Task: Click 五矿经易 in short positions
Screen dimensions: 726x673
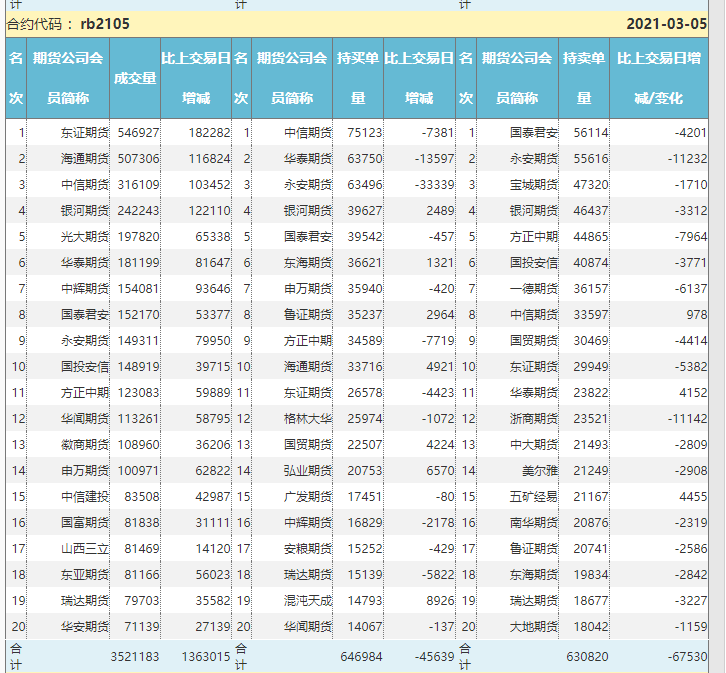Action: tap(534, 497)
